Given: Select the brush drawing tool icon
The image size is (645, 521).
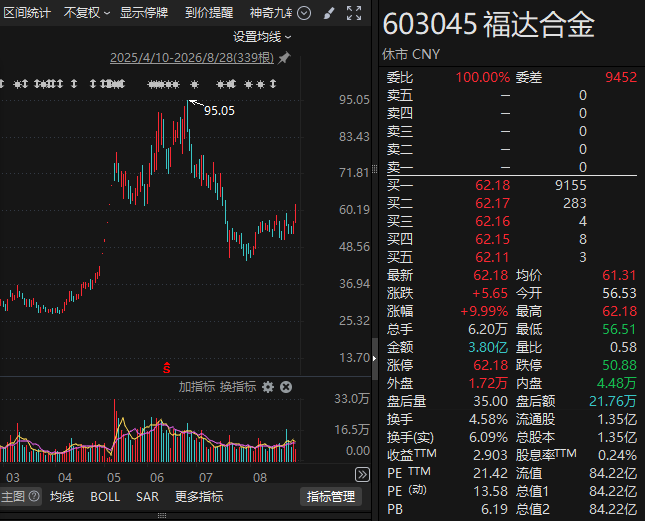Looking at the screenshot, I should 329,13.
